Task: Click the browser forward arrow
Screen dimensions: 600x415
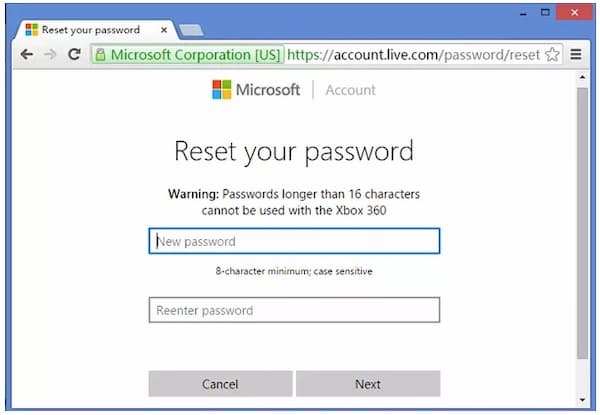Action: click(50, 55)
